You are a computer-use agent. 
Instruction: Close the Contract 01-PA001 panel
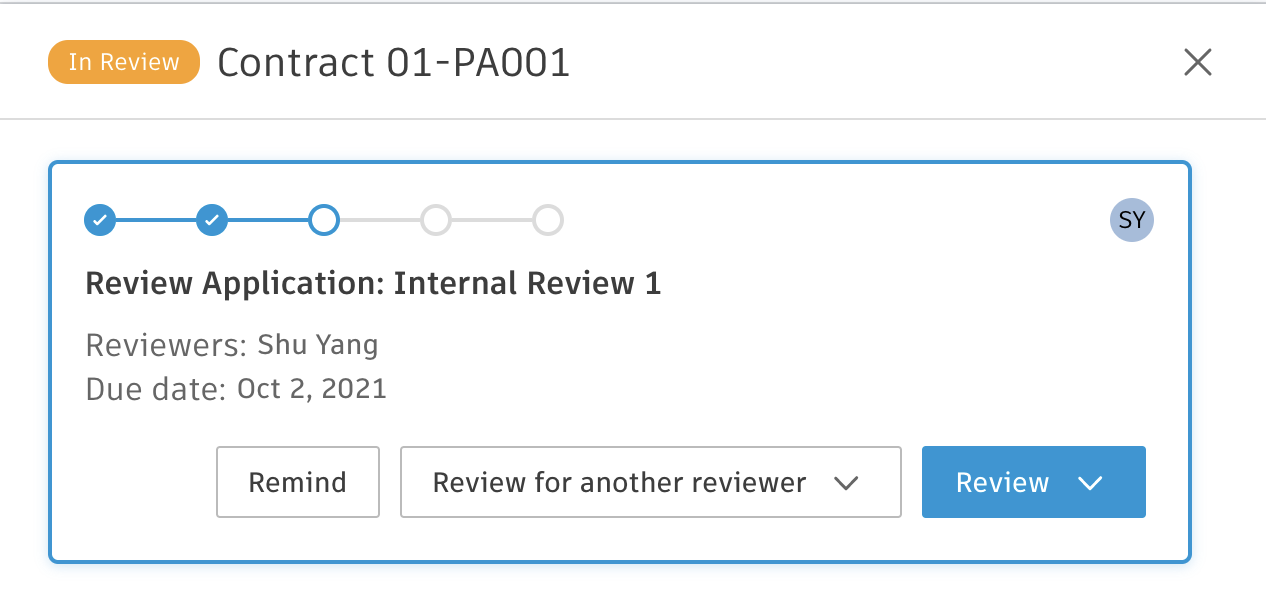(1197, 63)
